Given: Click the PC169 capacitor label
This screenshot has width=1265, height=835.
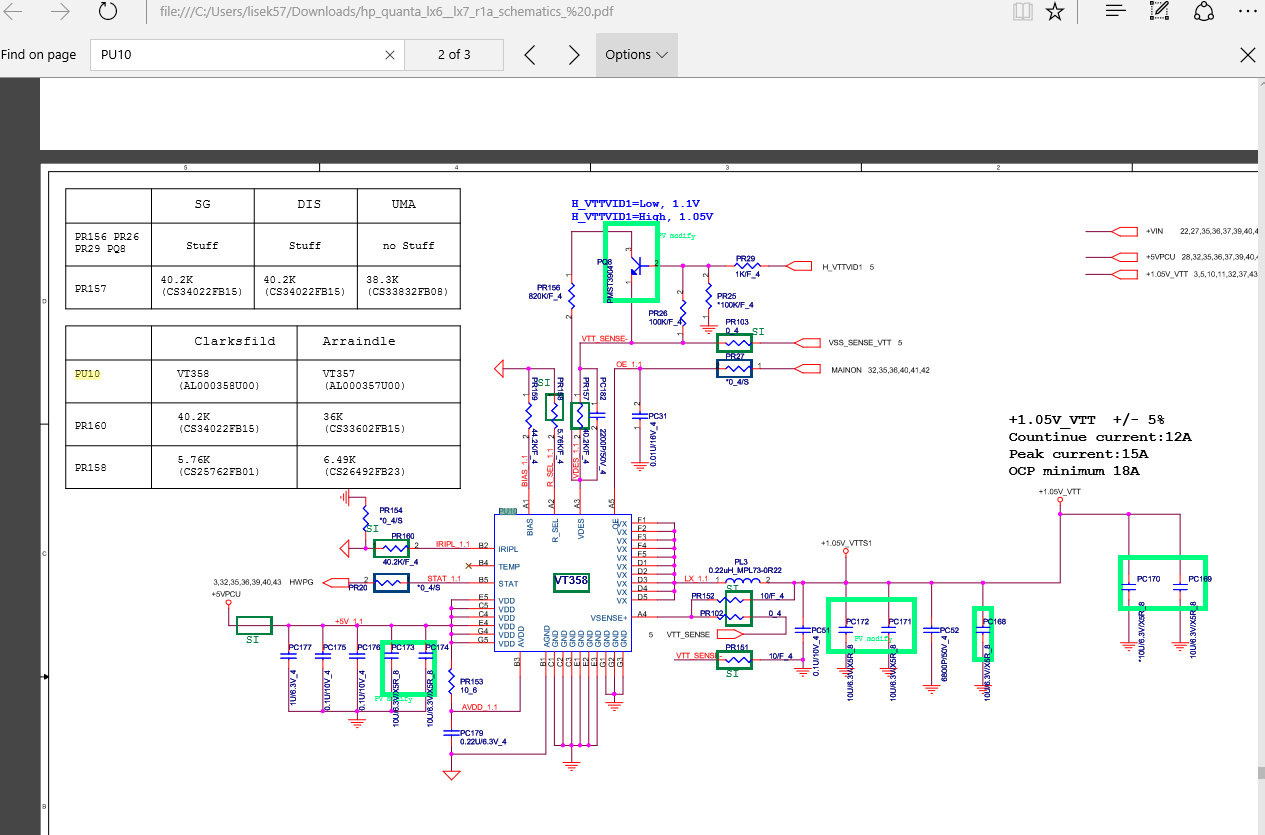Looking at the screenshot, I should [1199, 579].
